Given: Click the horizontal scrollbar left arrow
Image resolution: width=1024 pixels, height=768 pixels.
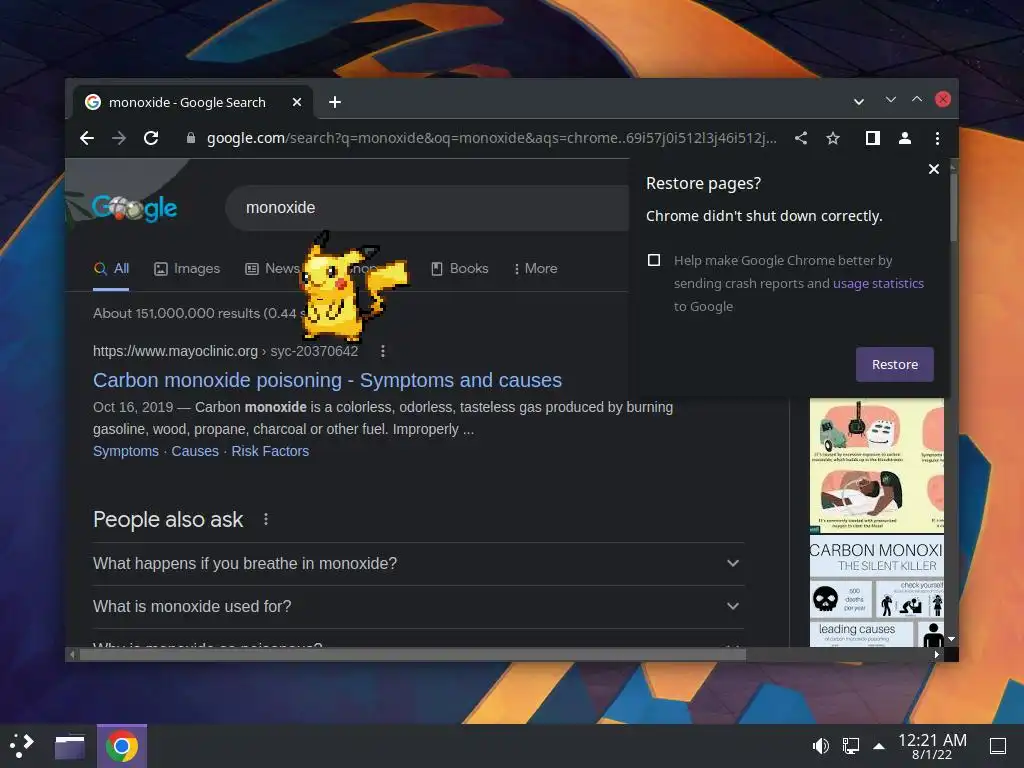Looking at the screenshot, I should pyautogui.click(x=72, y=654).
